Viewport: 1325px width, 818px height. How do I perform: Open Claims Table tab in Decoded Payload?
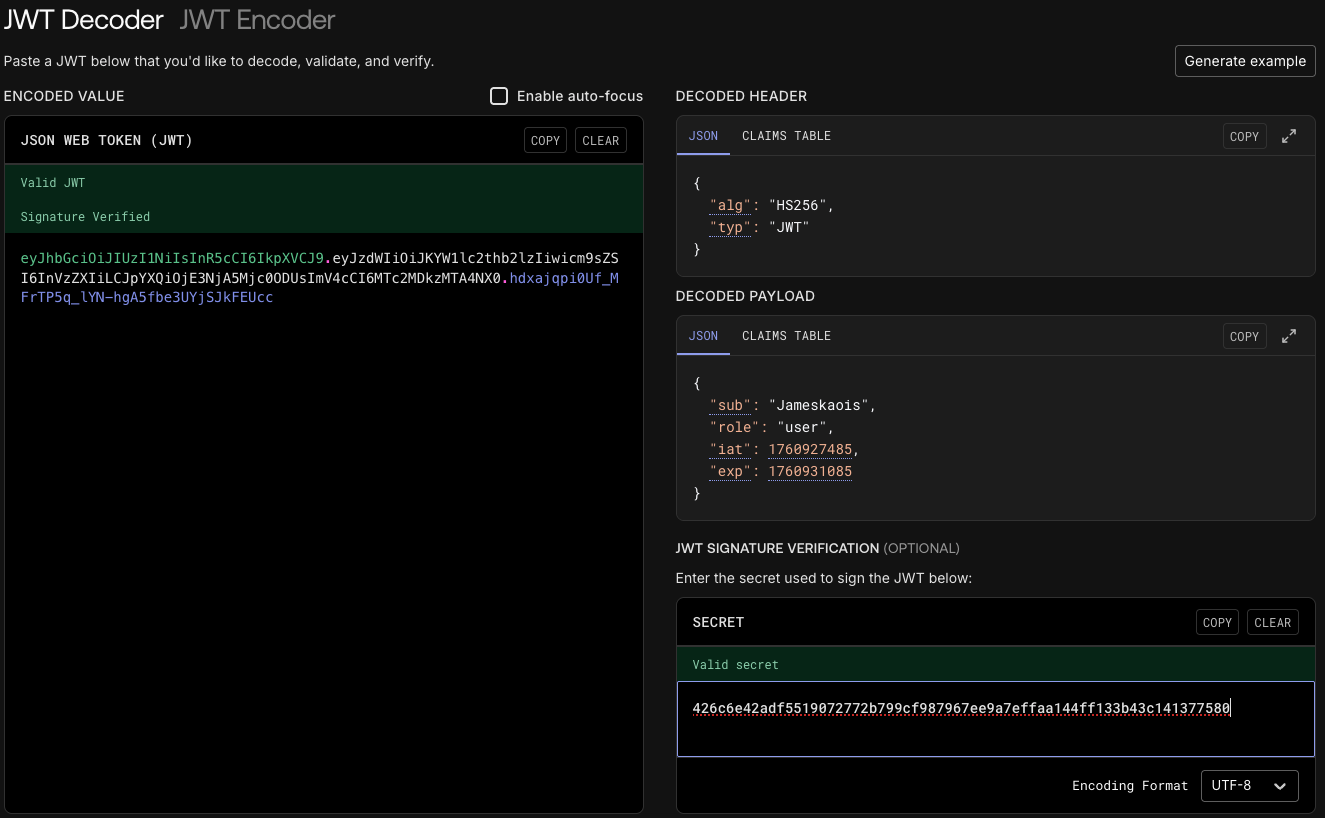(786, 336)
